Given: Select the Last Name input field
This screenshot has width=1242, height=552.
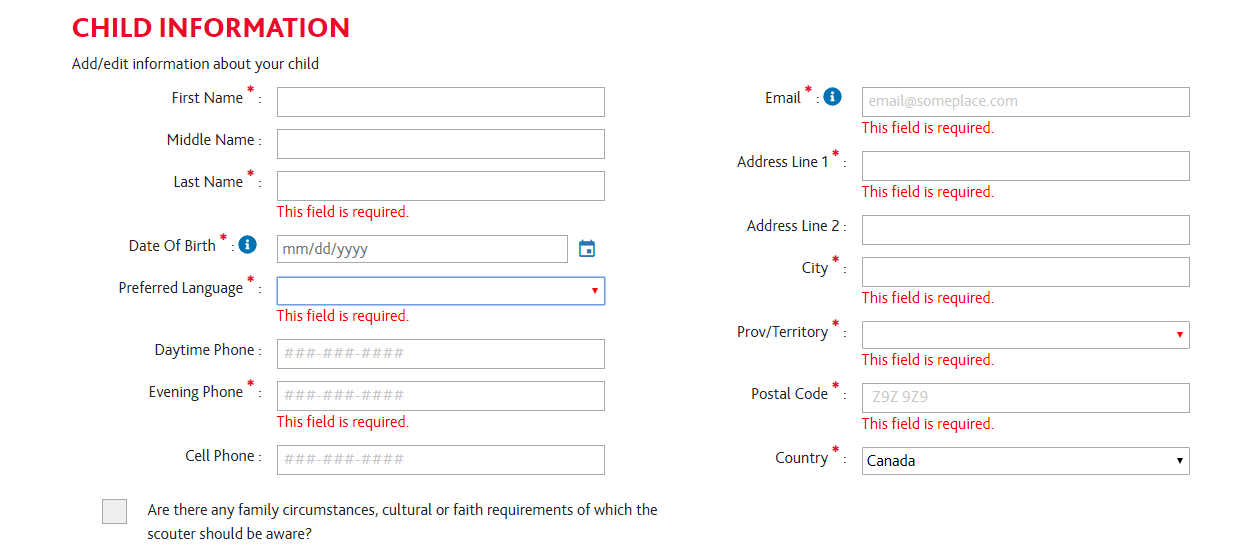Looking at the screenshot, I should pos(441,186).
